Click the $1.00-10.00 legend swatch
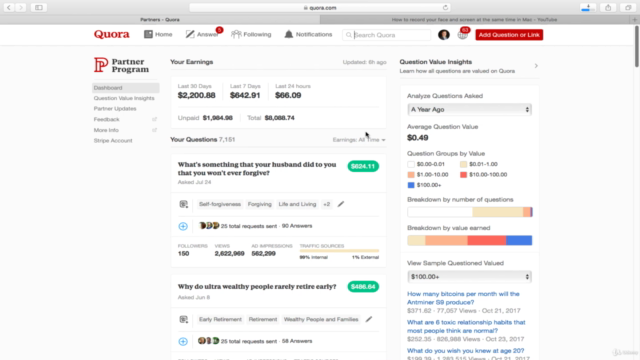640x360 pixels. [x=411, y=175]
